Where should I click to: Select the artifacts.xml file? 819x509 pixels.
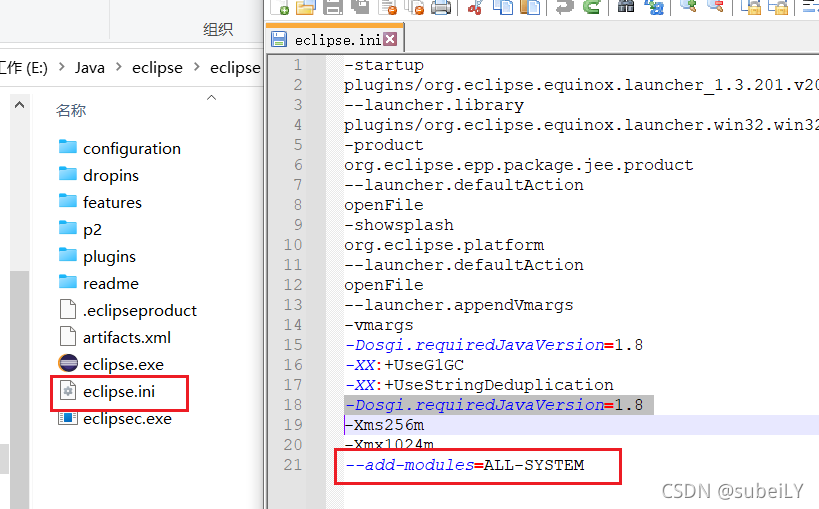click(x=127, y=338)
